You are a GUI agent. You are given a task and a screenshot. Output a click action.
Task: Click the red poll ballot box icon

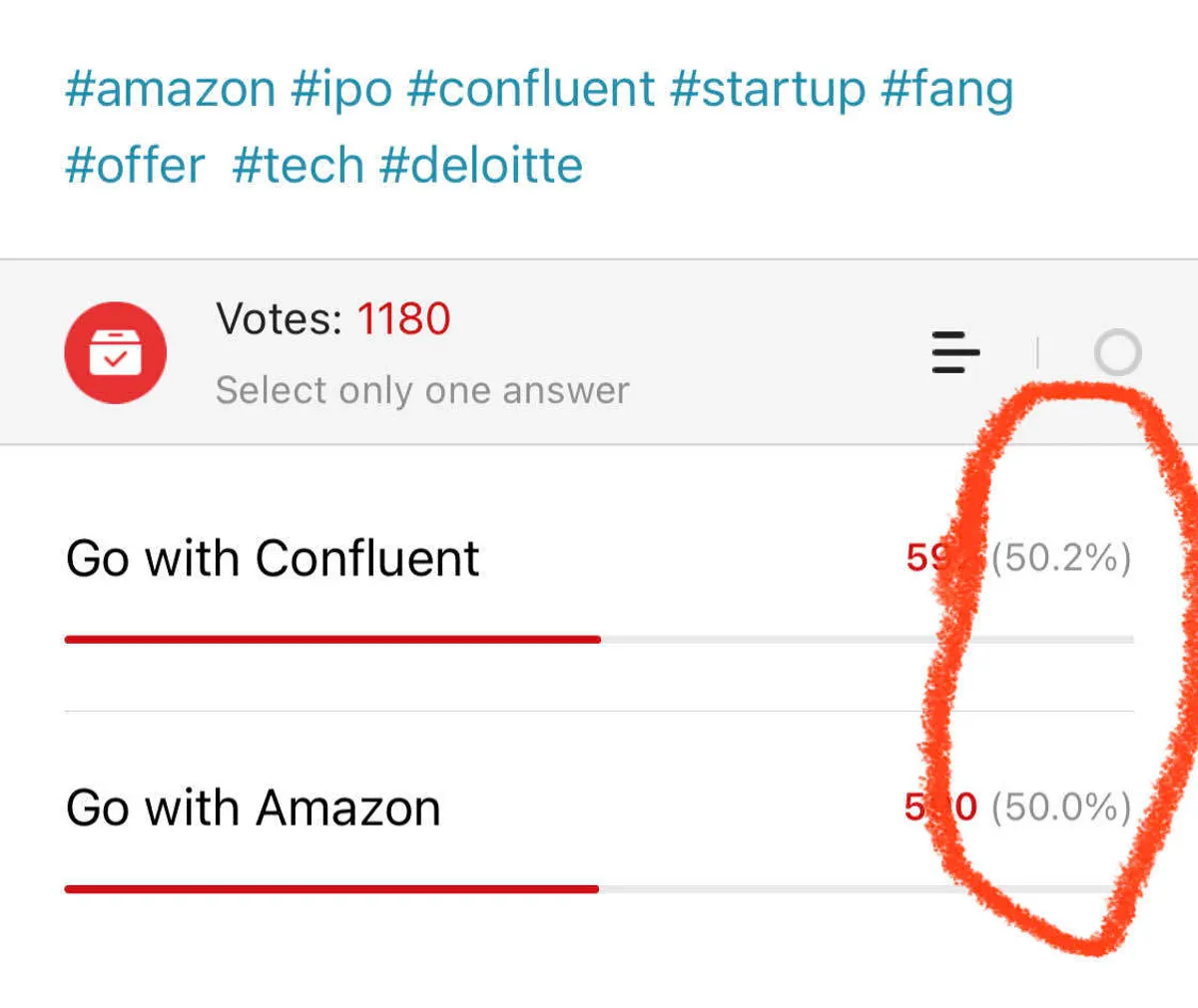[x=115, y=352]
